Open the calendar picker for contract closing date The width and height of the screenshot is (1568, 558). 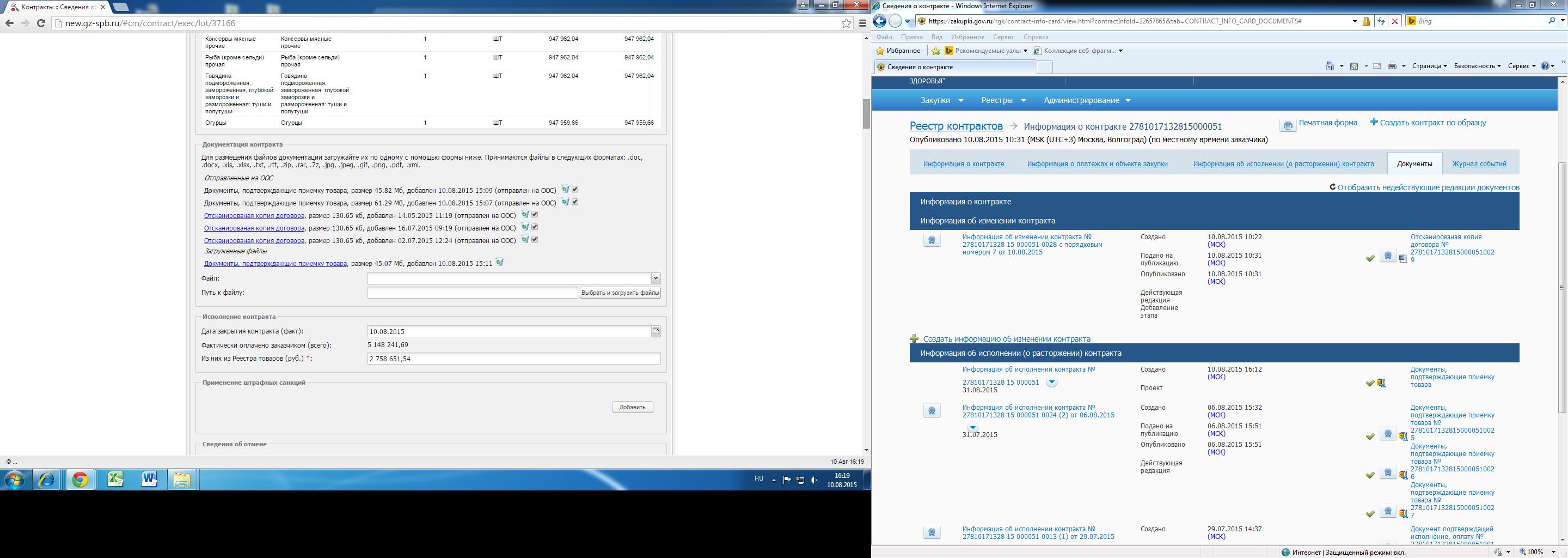click(x=656, y=331)
